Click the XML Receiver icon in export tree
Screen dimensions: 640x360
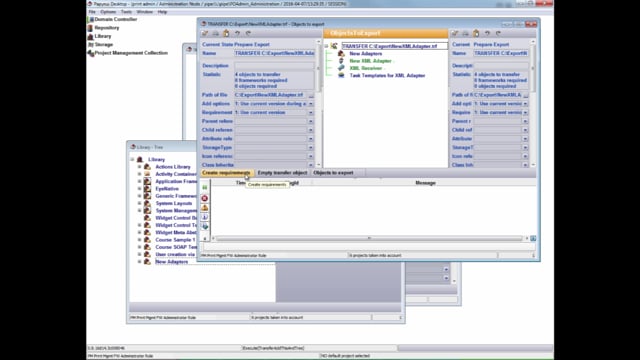pyautogui.click(x=341, y=68)
